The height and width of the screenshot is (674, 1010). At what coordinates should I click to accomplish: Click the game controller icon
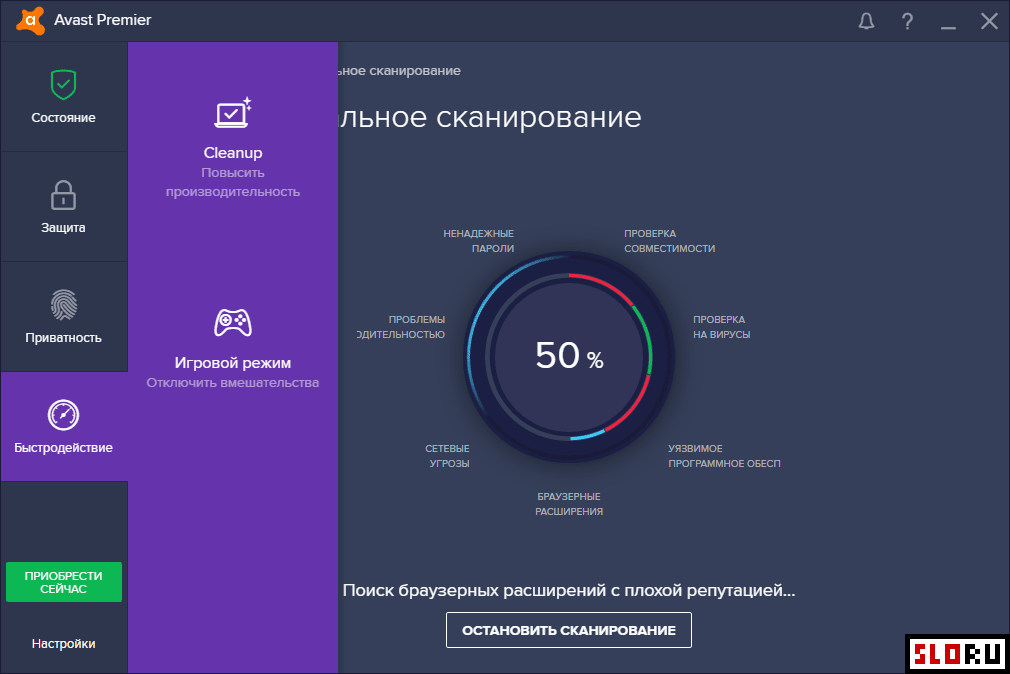(233, 323)
